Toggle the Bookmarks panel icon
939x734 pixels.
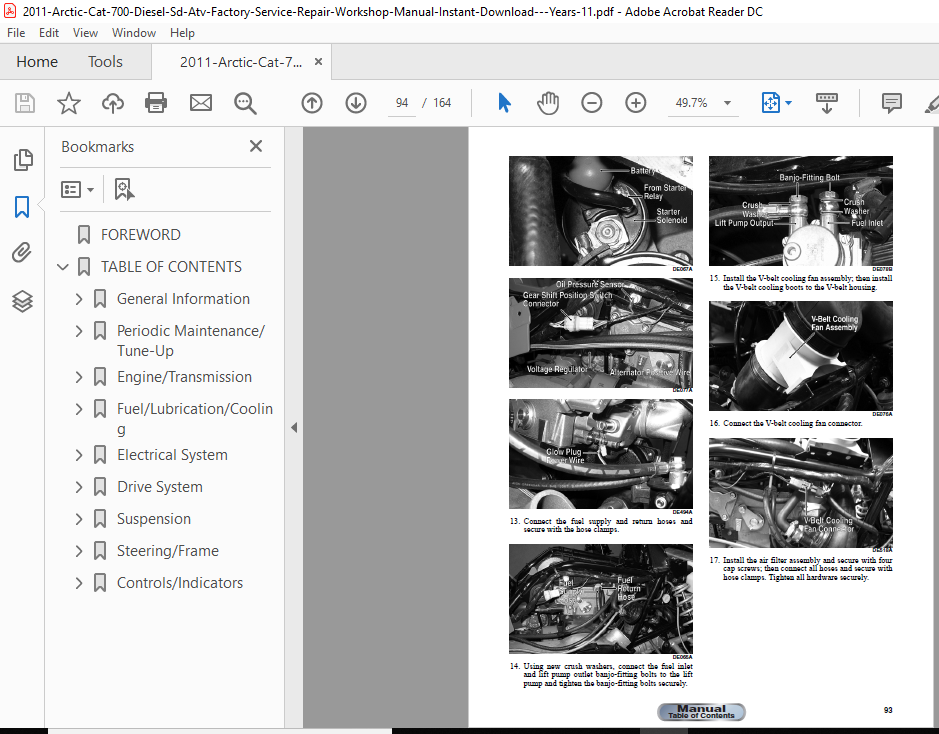(x=22, y=207)
